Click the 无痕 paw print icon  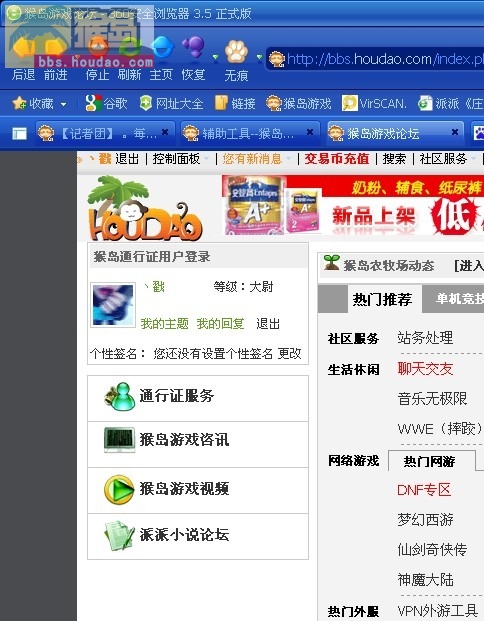[x=236, y=51]
